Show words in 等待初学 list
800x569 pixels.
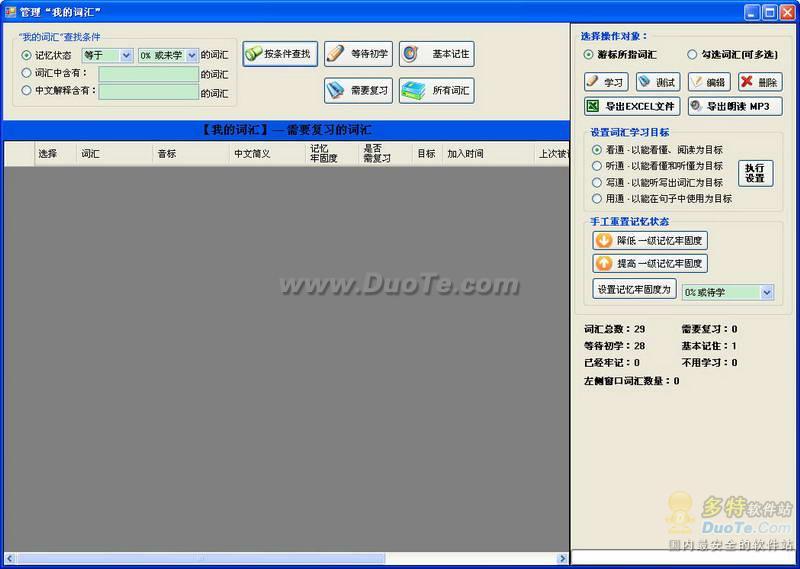pos(358,54)
